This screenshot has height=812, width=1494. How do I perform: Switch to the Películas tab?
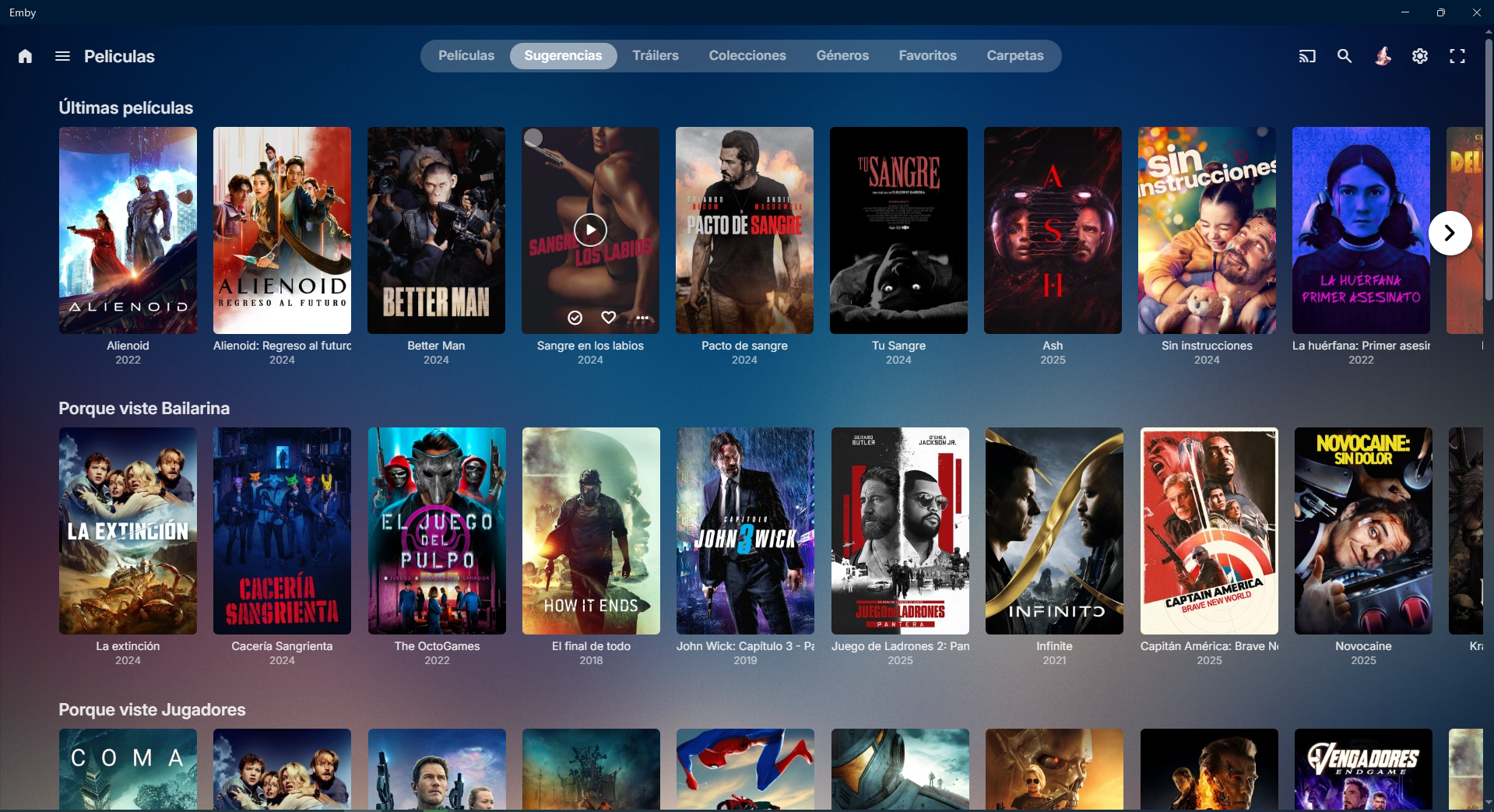[466, 56]
